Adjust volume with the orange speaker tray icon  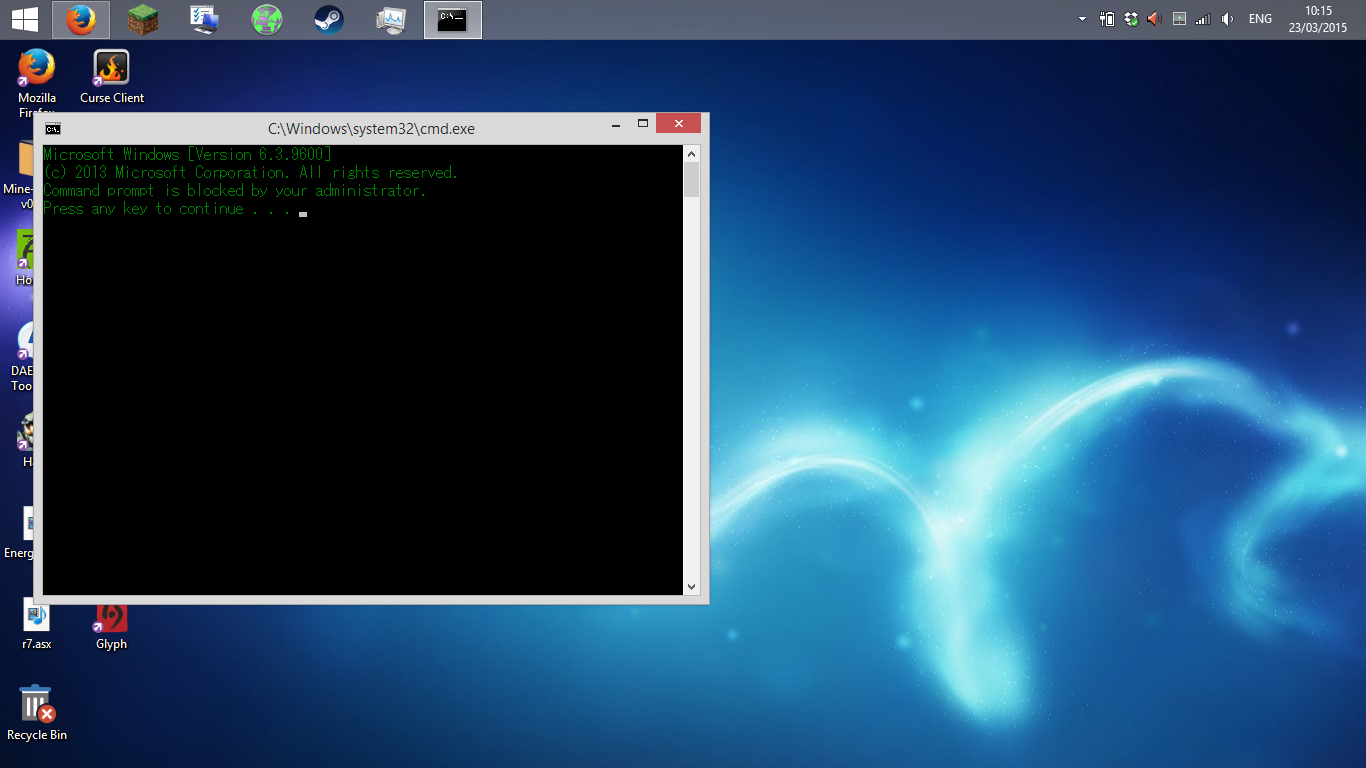point(1153,18)
